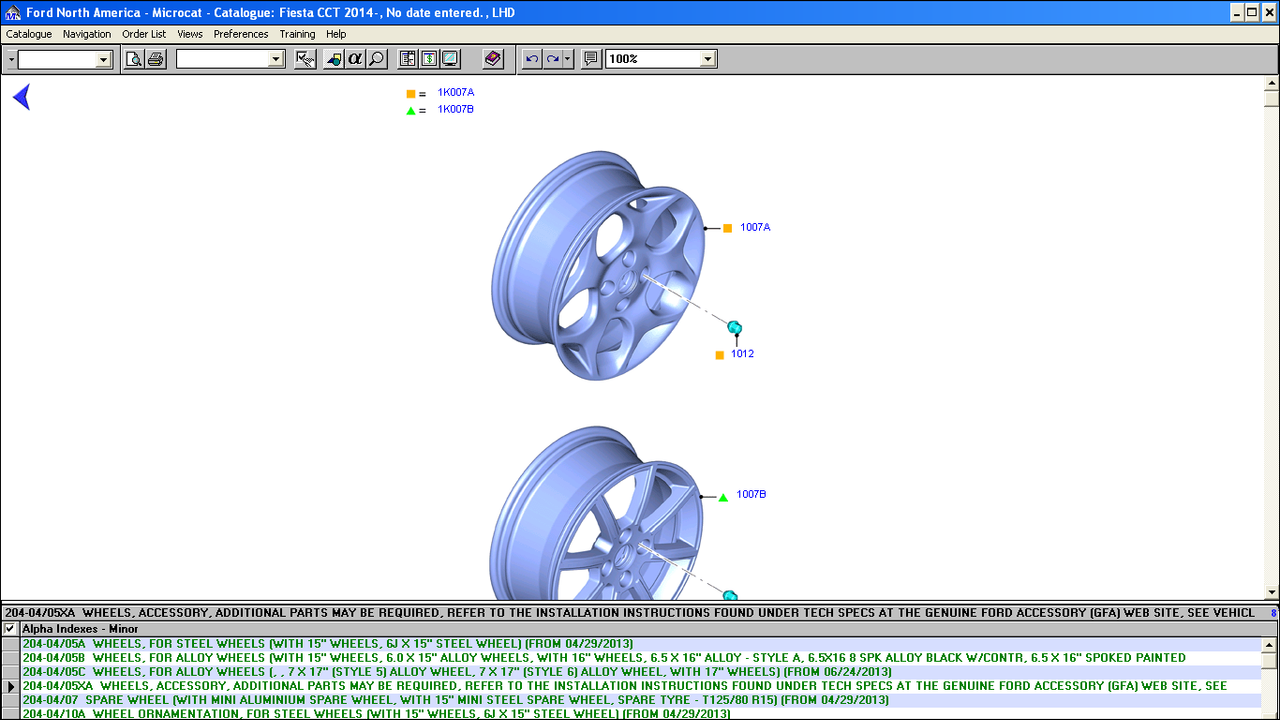
Task: Click the index list scrollbar up arrow
Action: pos(1270,646)
